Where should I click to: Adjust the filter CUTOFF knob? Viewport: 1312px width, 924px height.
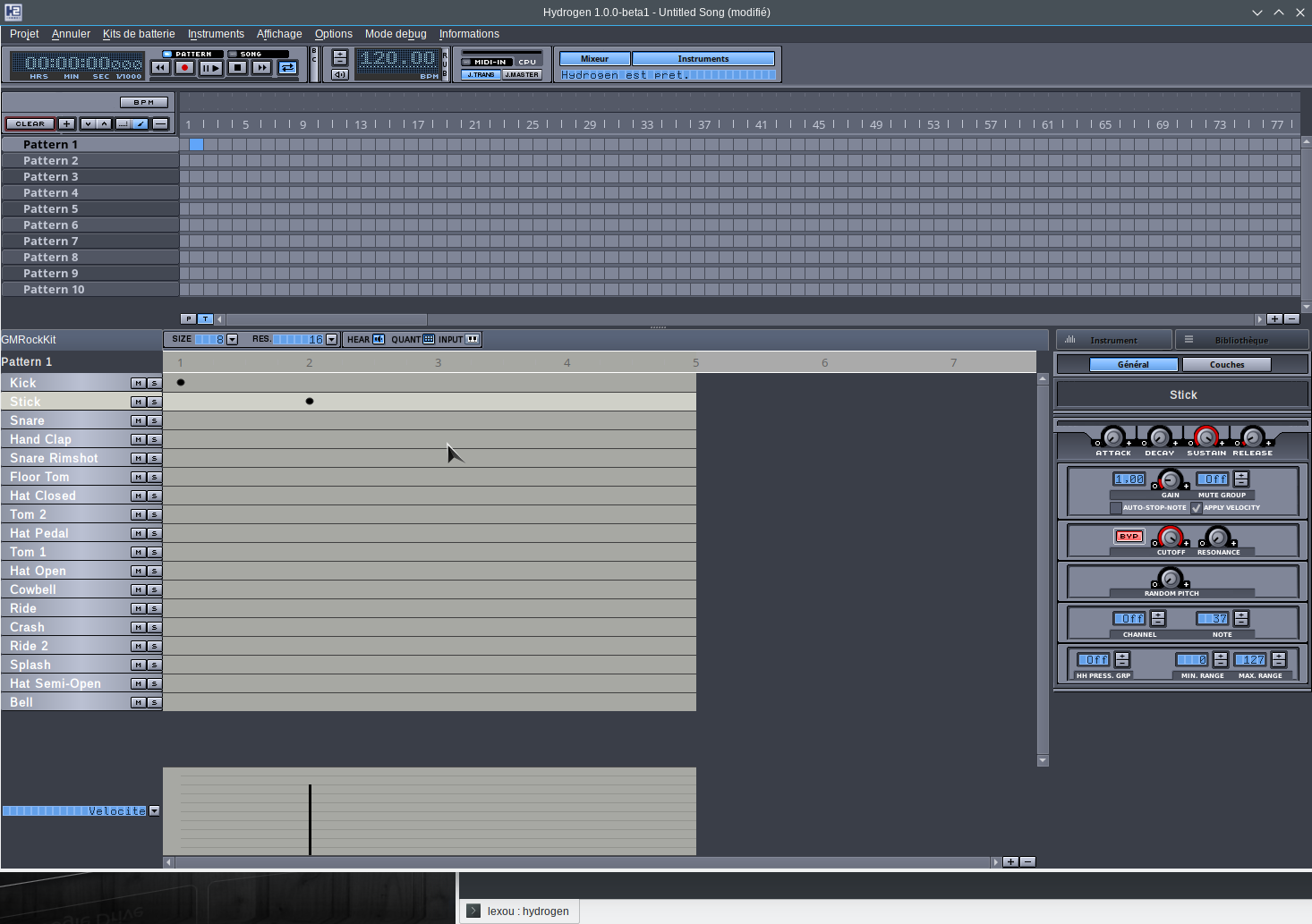[x=1171, y=538]
